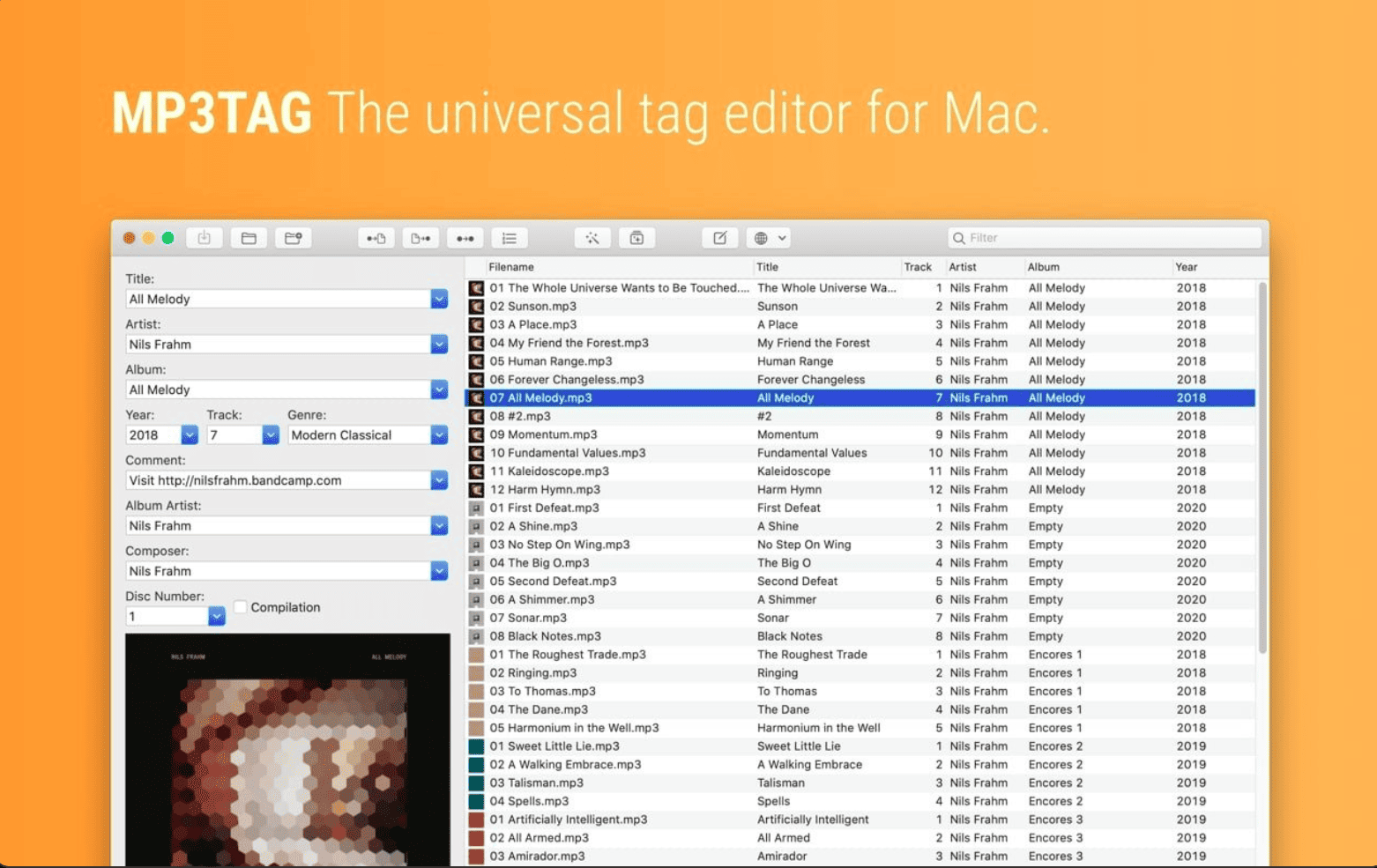This screenshot has width=1377, height=868.
Task: Click the quick actions stack icon
Action: pyautogui.click(x=636, y=238)
